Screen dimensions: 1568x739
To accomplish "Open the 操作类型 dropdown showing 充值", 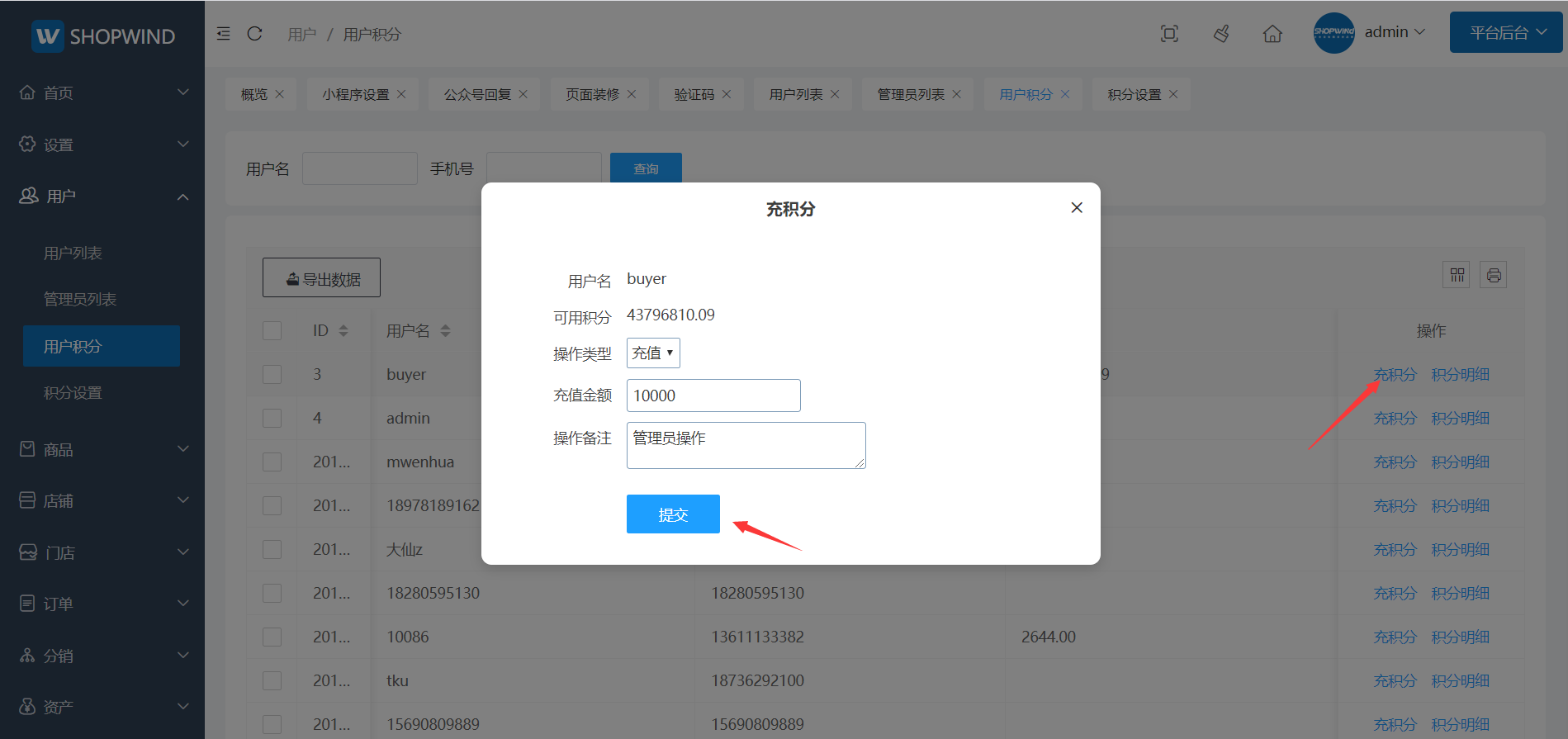I will 653,353.
